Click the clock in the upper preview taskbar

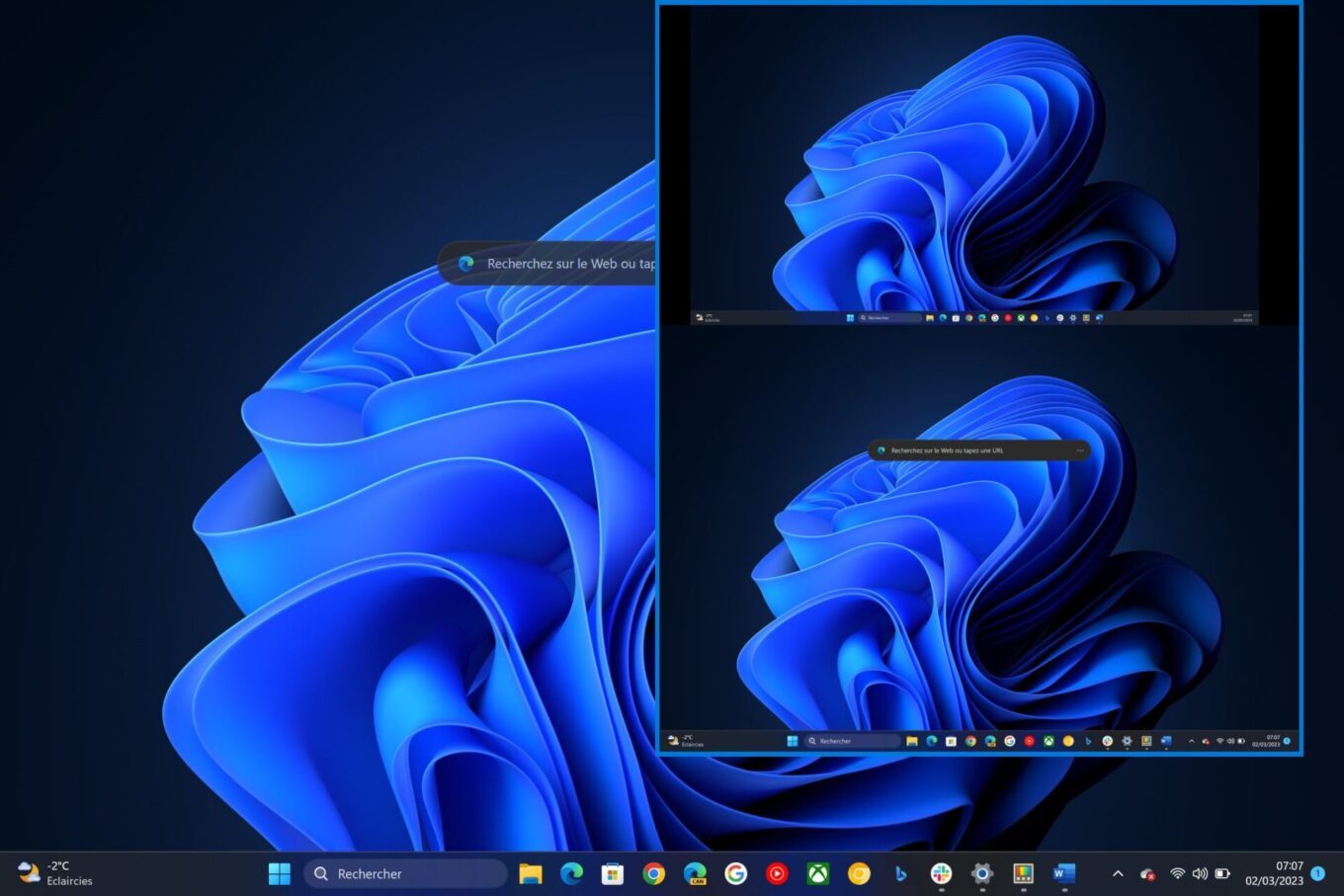point(1243,318)
